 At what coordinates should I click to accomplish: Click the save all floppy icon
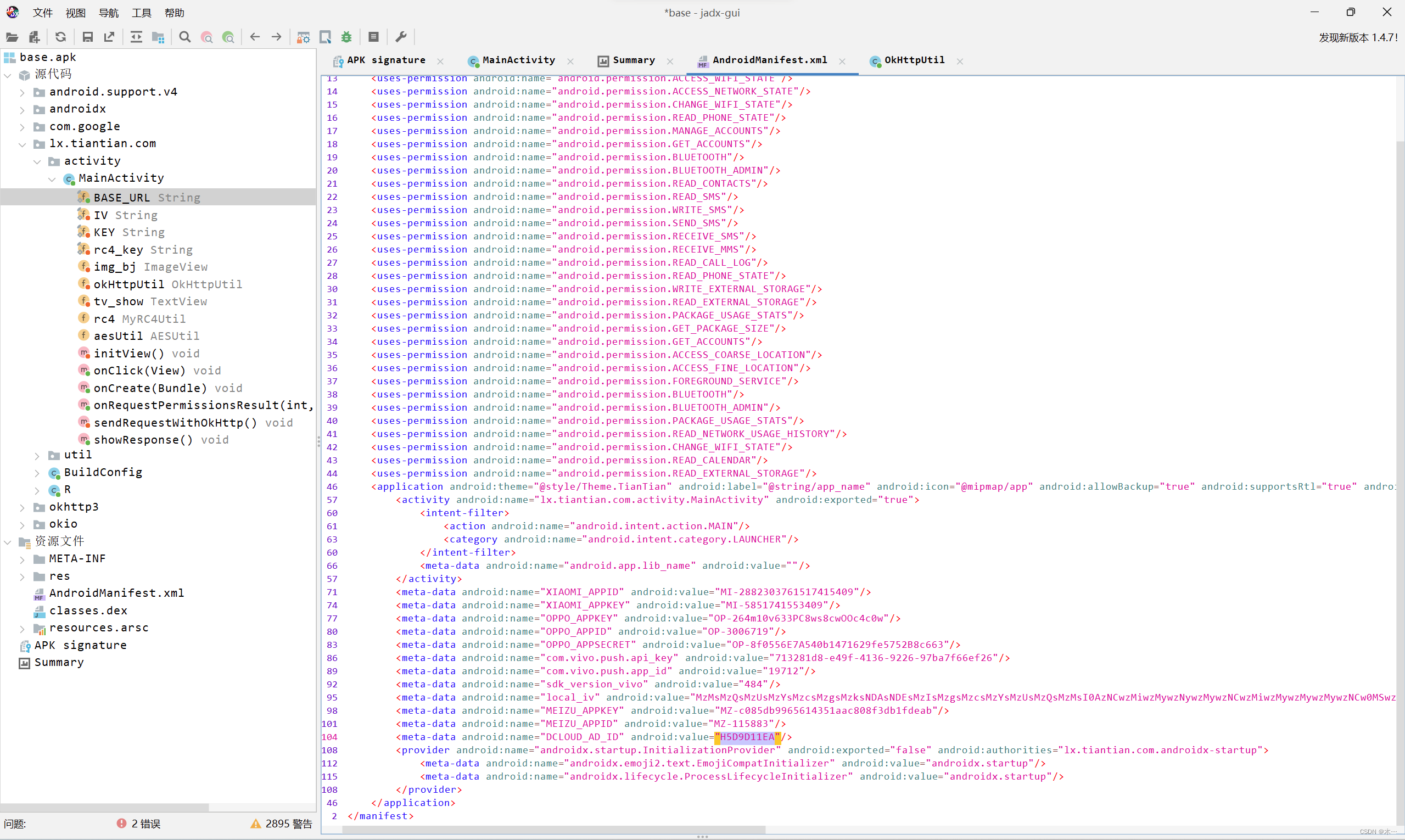pyautogui.click(x=87, y=37)
